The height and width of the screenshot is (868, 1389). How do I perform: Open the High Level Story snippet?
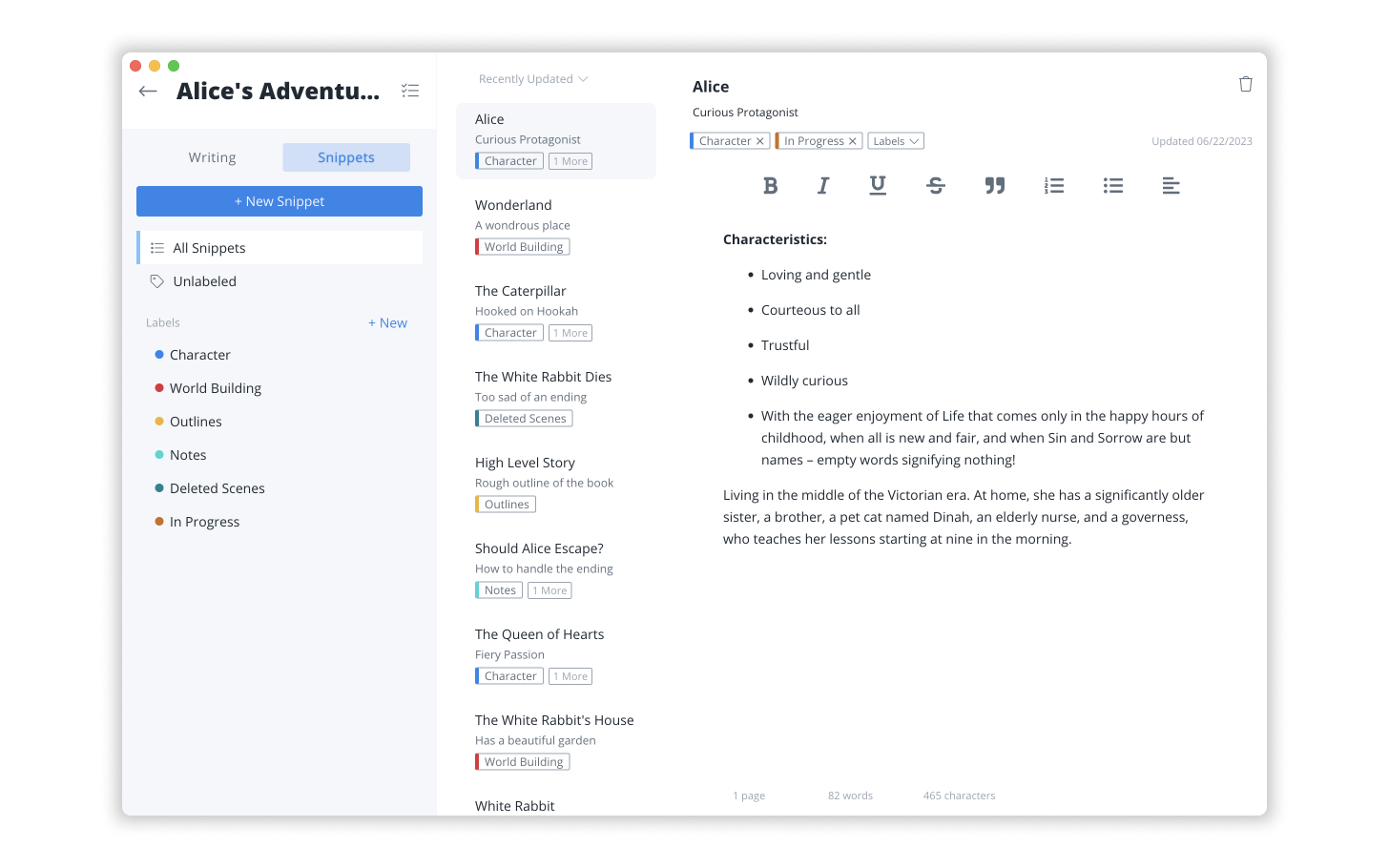pos(556,484)
